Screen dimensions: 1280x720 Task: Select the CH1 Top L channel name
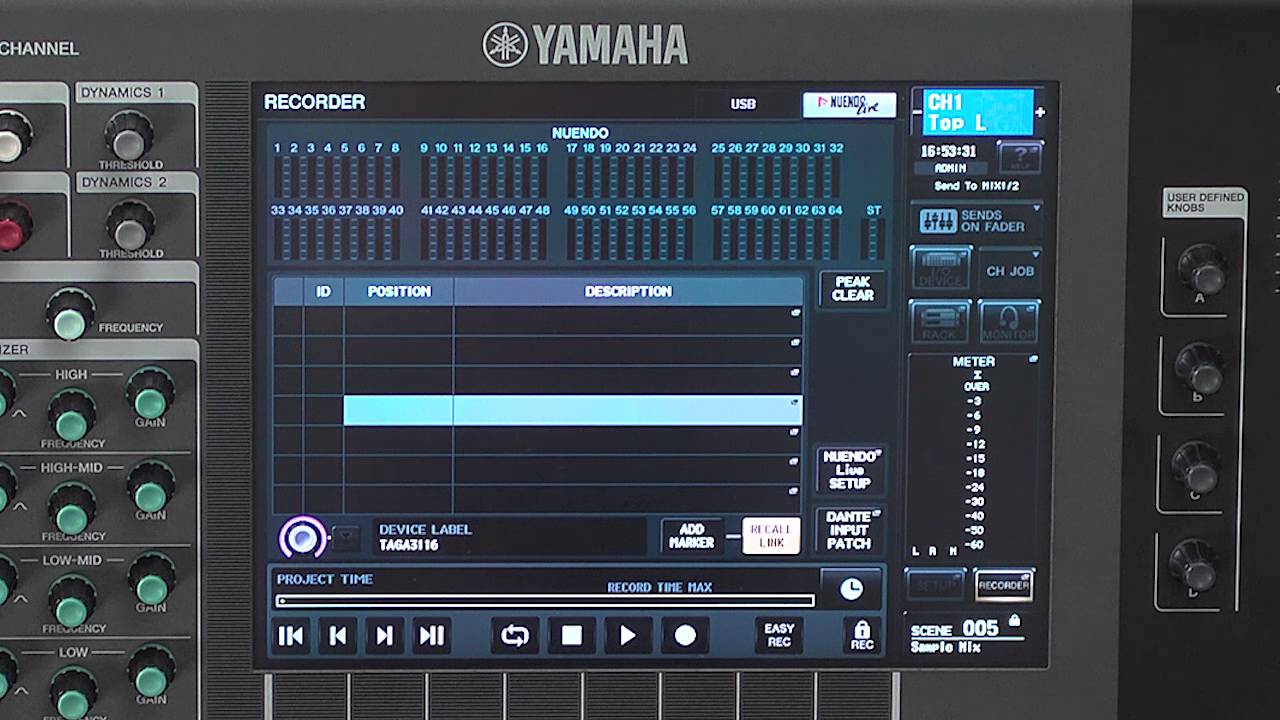click(979, 112)
